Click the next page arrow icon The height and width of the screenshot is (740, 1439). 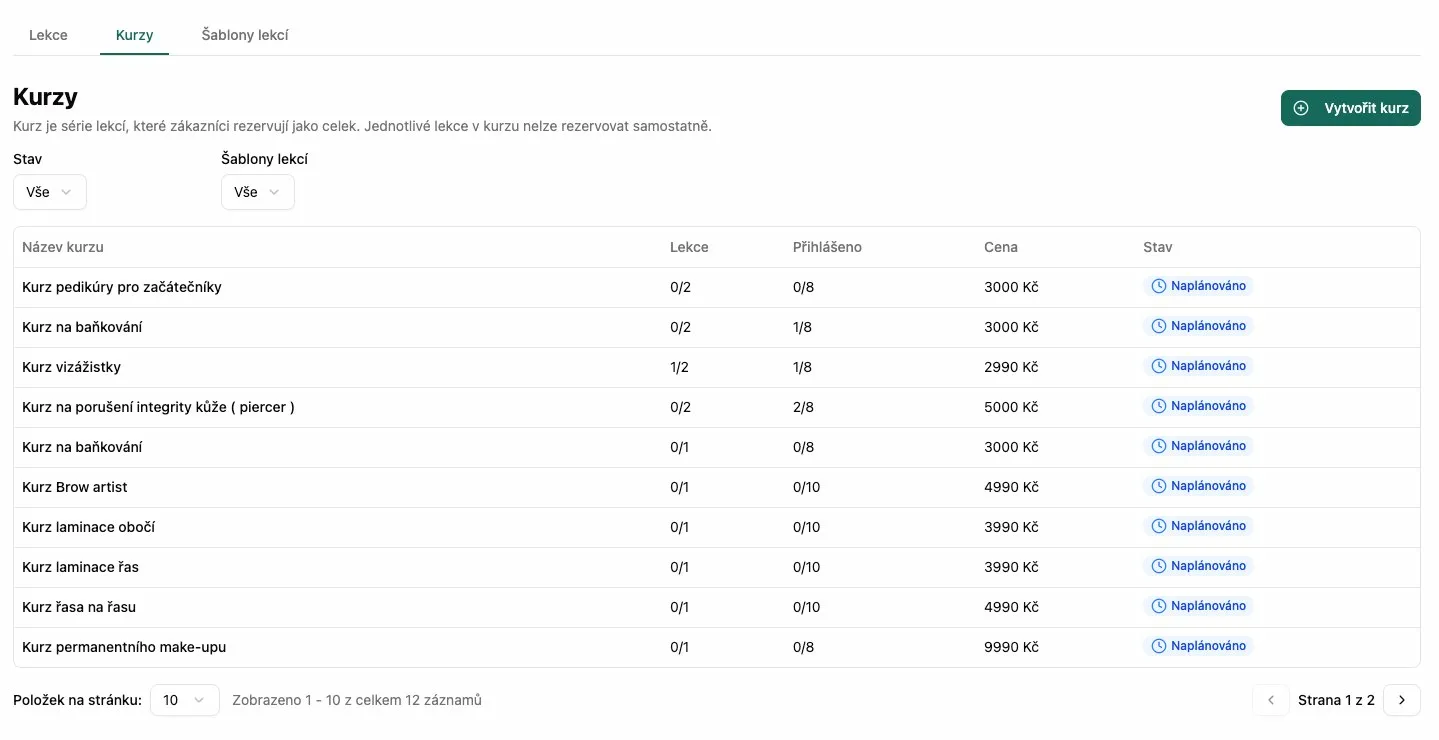(1401, 700)
